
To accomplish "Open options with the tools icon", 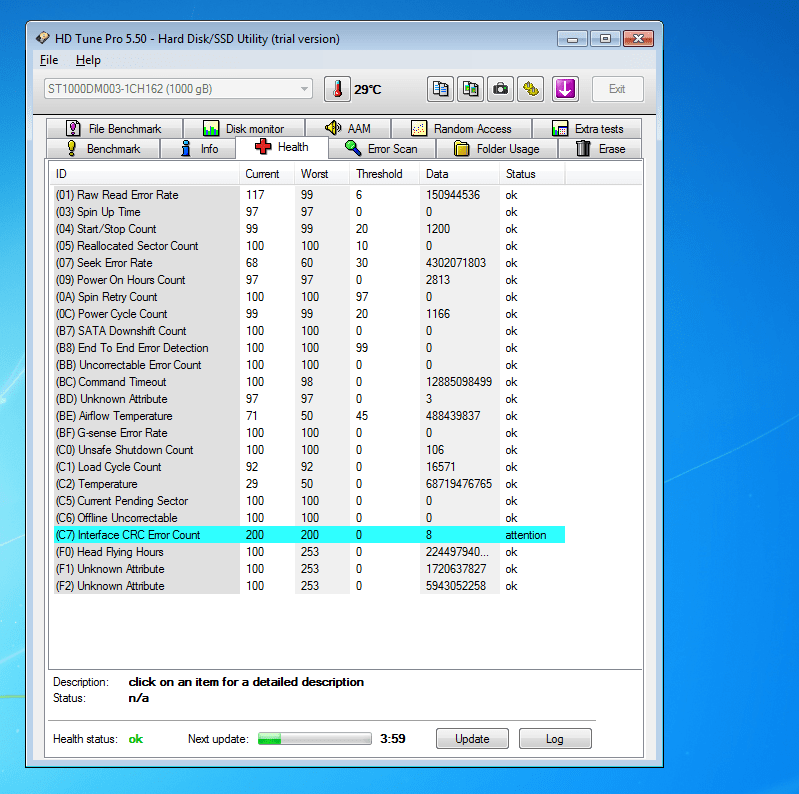I will [530, 89].
